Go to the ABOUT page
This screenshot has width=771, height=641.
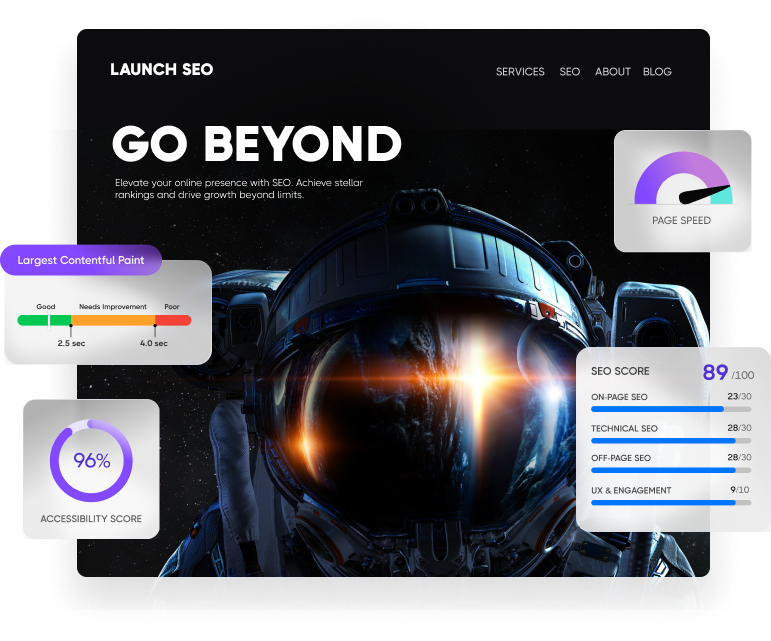click(612, 72)
